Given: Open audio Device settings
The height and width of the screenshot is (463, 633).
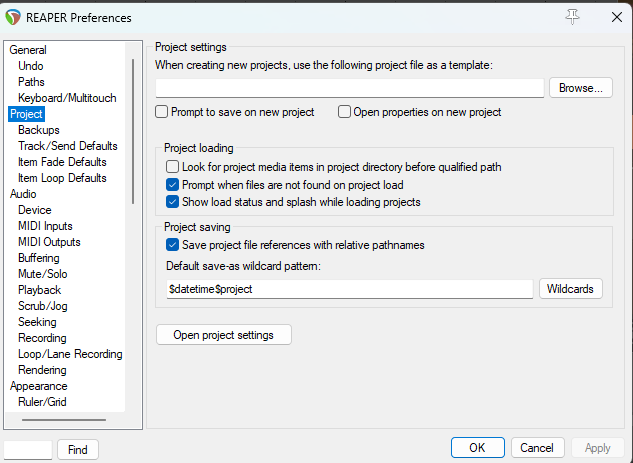Looking at the screenshot, I should [x=35, y=210].
